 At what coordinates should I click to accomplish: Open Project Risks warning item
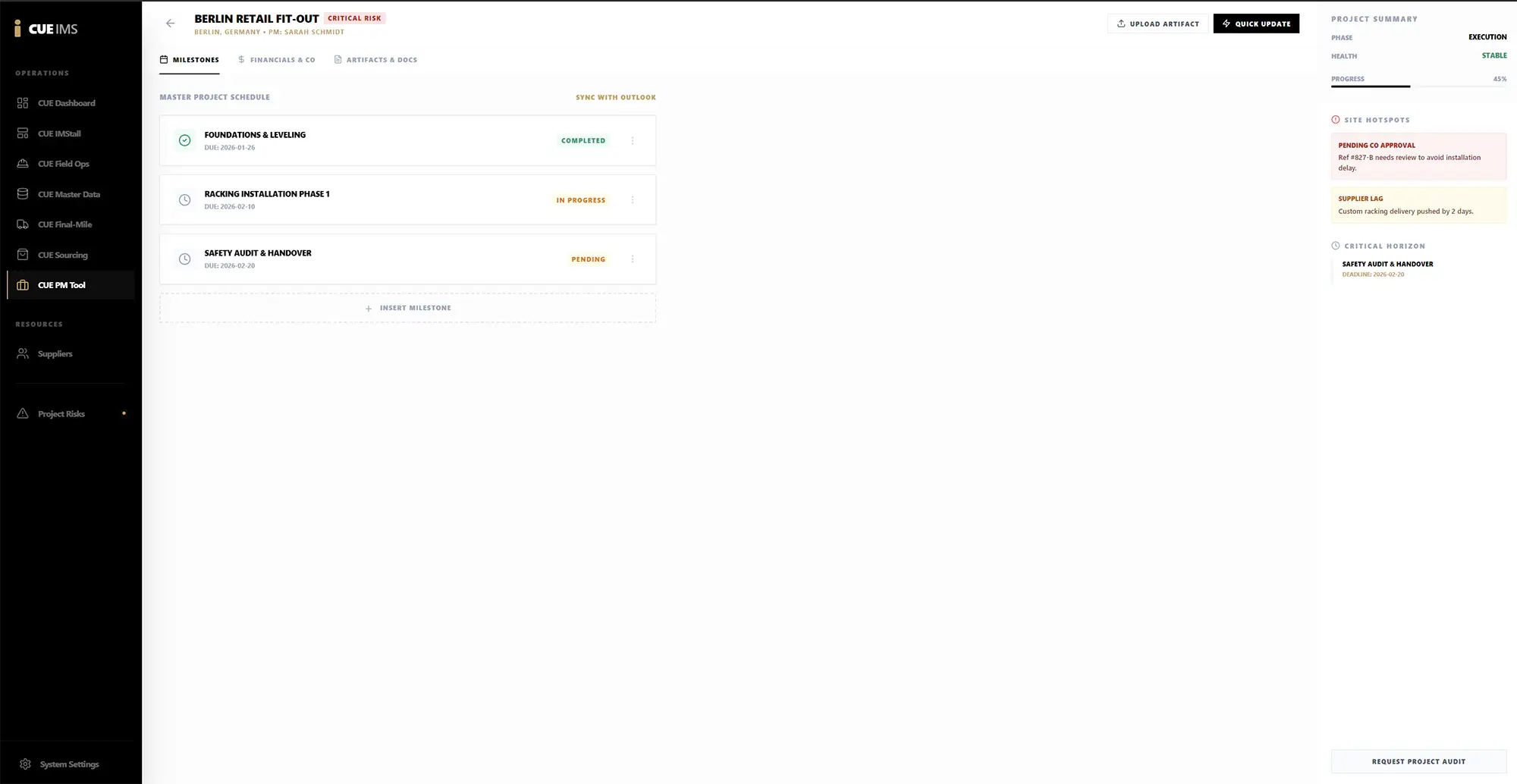61,414
